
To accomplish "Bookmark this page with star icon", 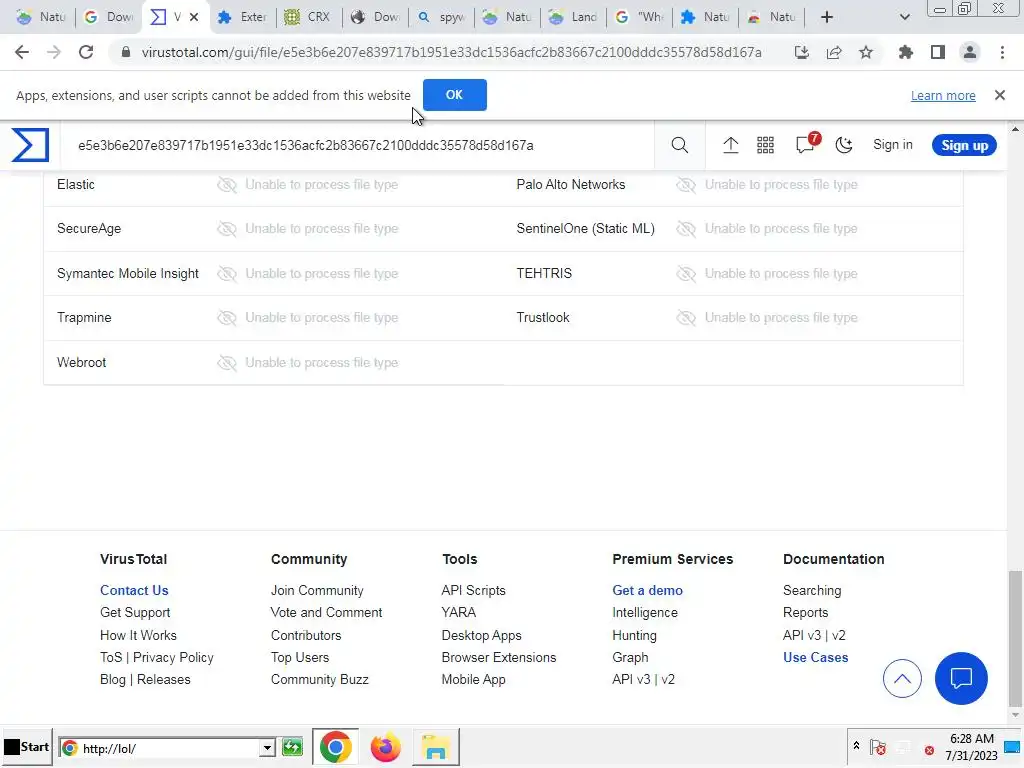I will point(866,52).
